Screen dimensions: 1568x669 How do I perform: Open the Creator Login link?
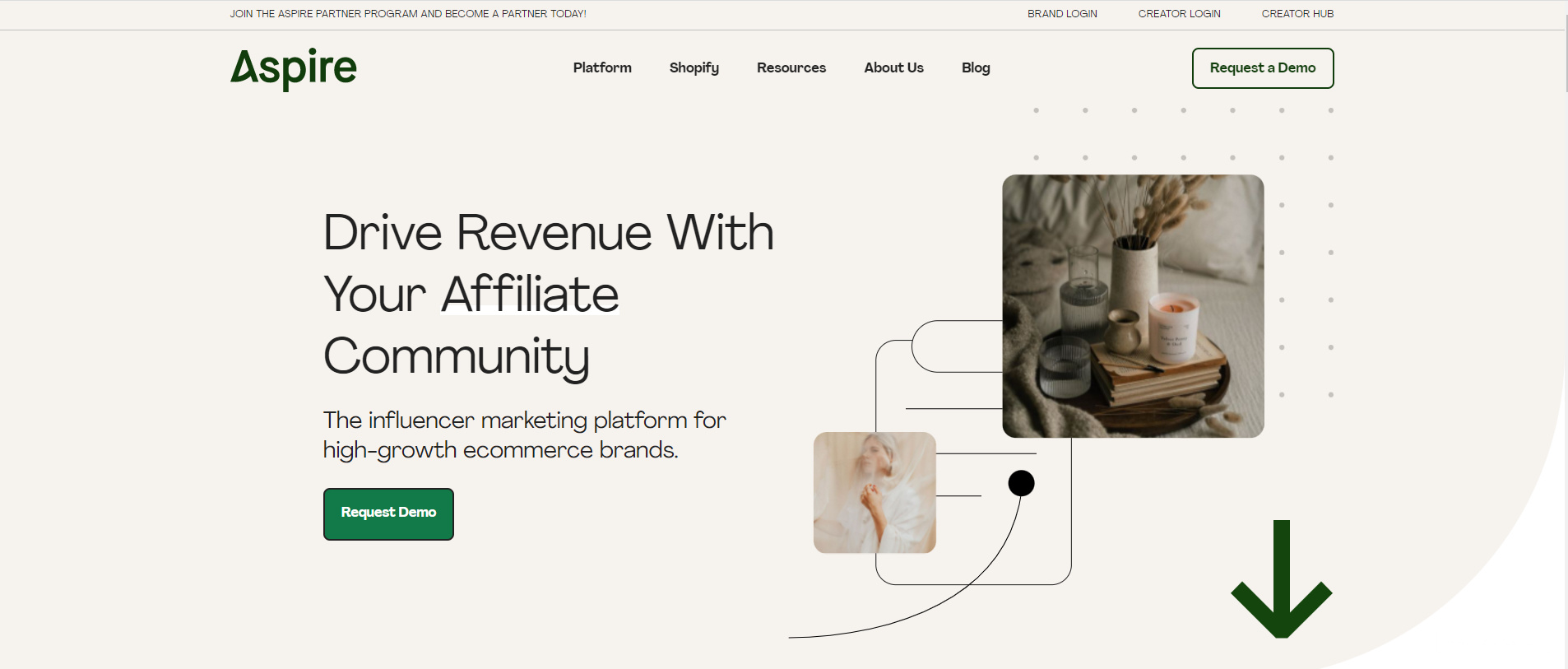(x=1179, y=14)
